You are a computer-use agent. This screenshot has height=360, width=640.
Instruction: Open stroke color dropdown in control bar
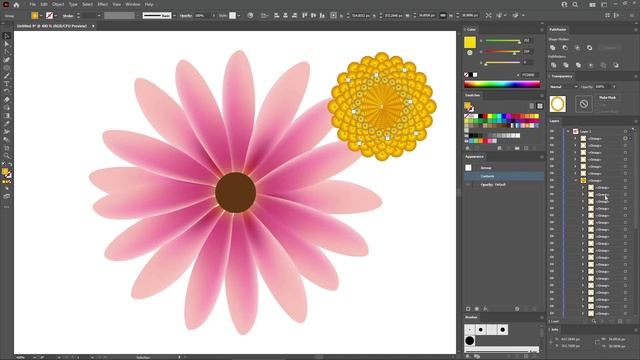point(56,16)
